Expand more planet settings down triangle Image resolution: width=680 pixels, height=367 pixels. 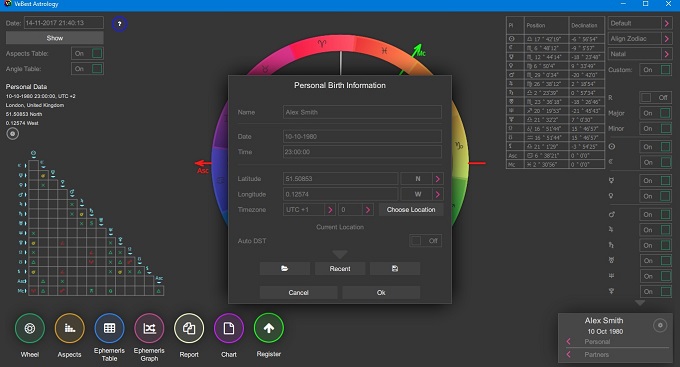[x=640, y=302]
